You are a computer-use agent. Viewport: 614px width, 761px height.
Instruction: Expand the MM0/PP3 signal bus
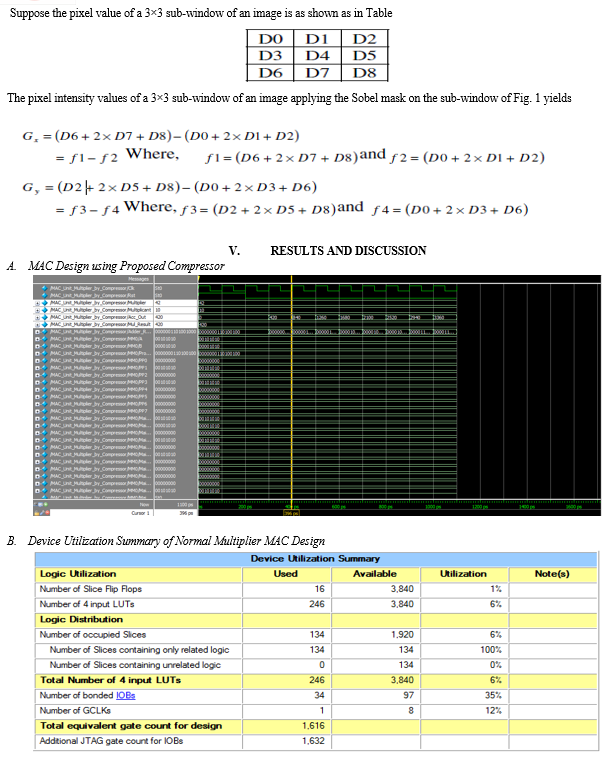[x=38, y=382]
